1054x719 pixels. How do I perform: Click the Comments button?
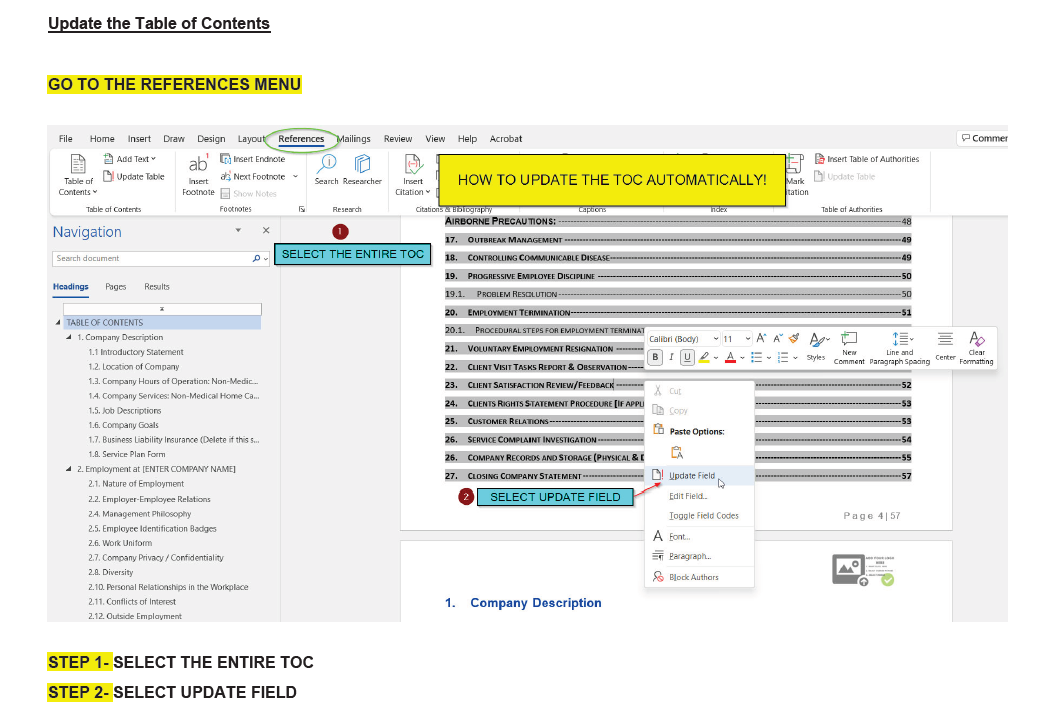(x=983, y=138)
